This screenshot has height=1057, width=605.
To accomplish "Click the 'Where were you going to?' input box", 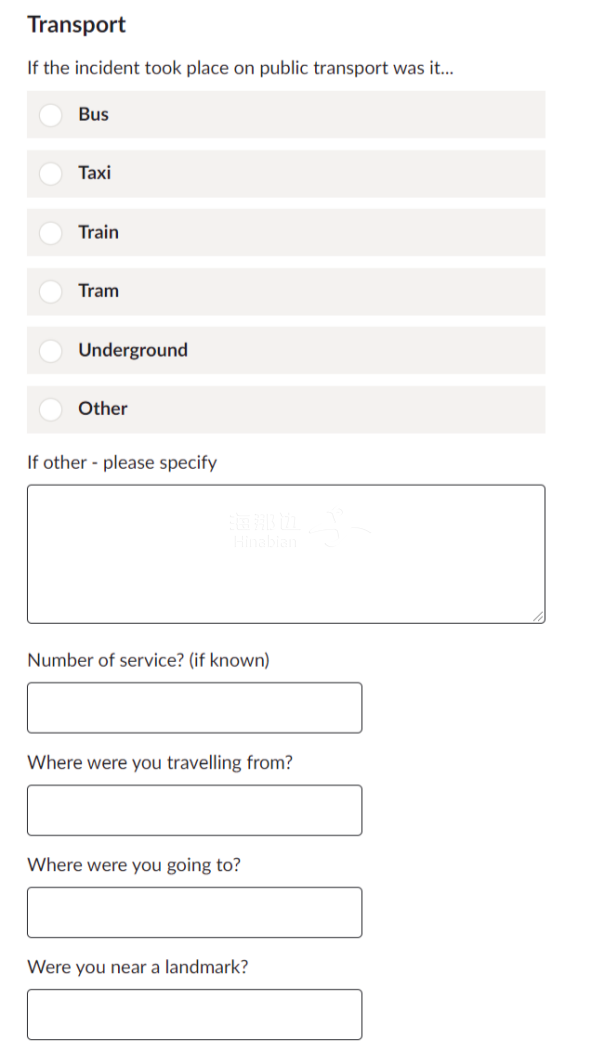I will pyautogui.click(x=194, y=912).
